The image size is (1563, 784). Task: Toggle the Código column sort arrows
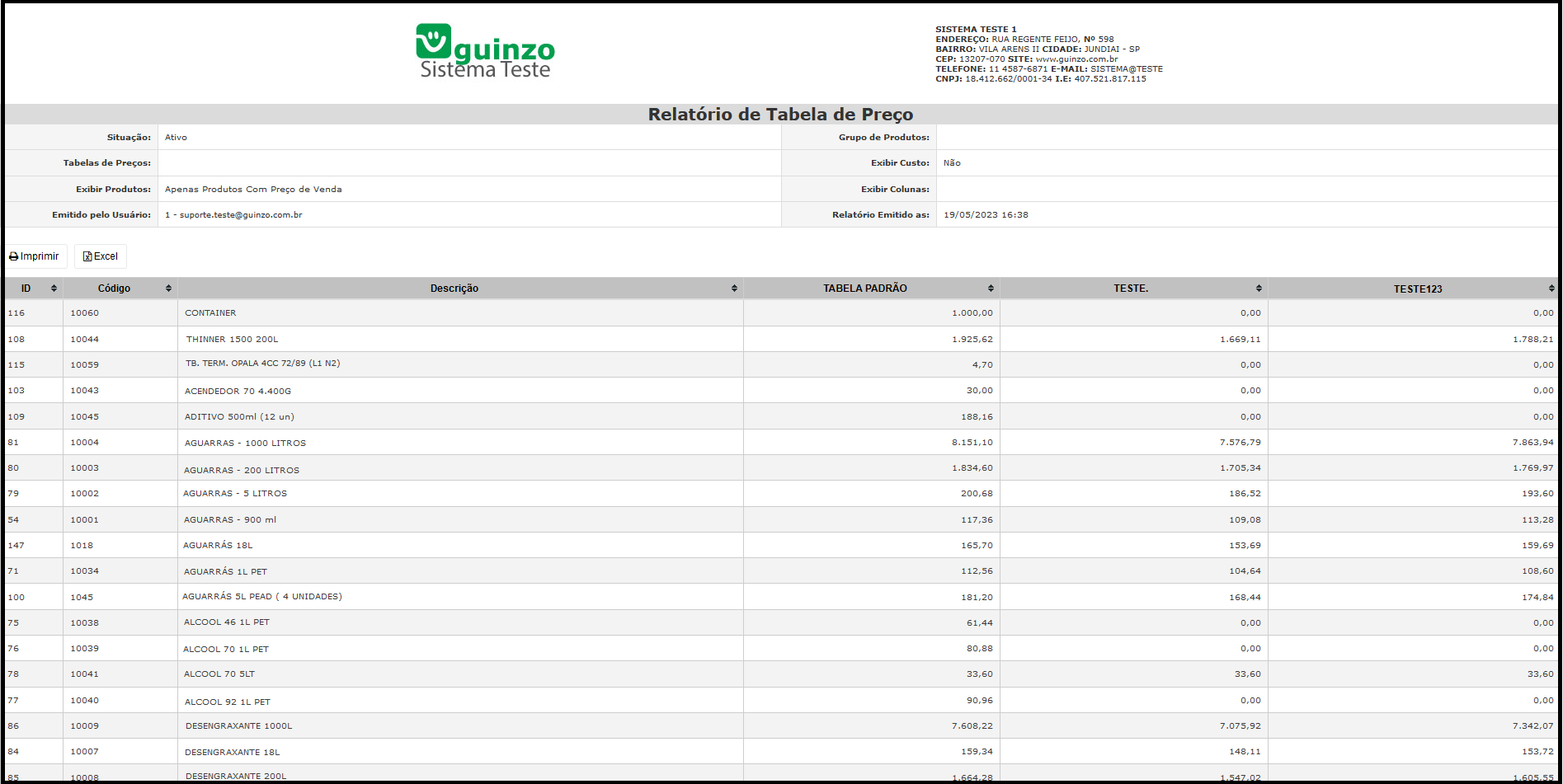point(168,289)
